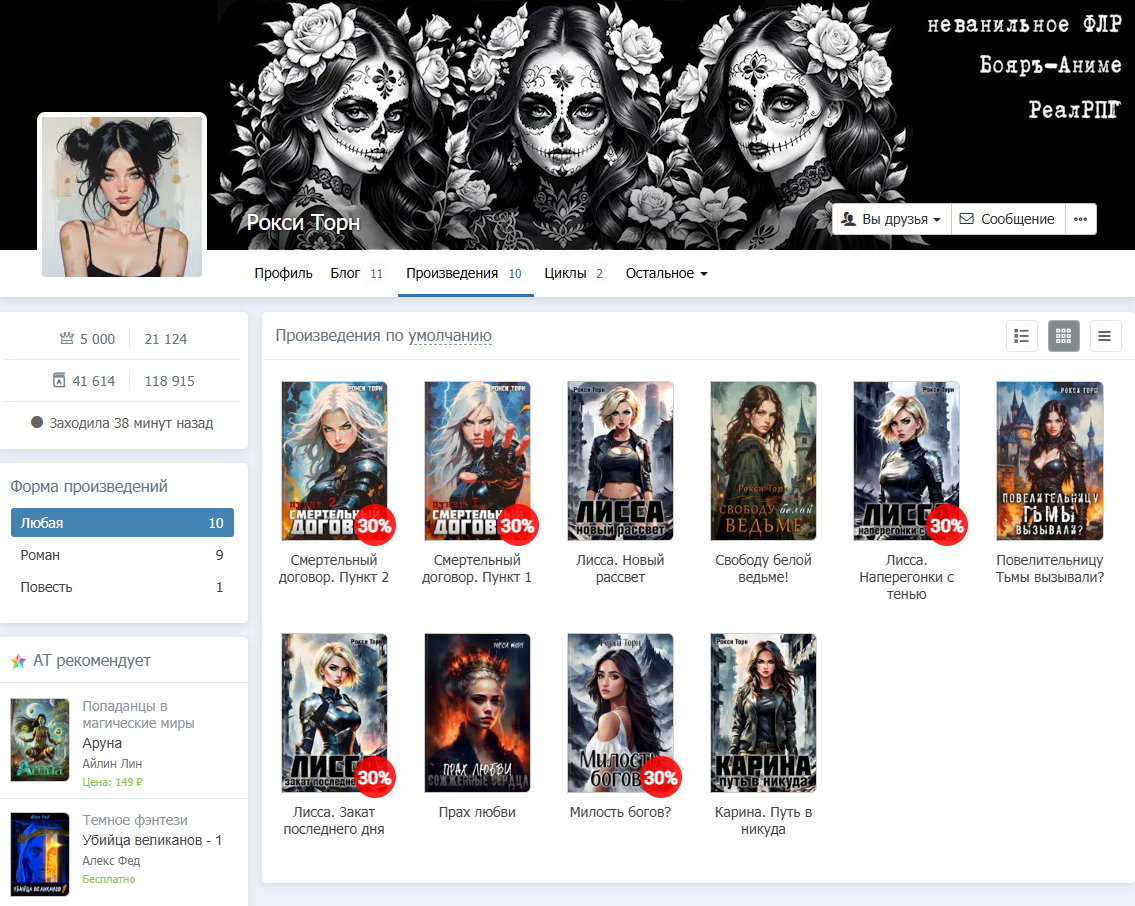Filter works by Роман form
Viewport: 1135px width, 906px height.
pyautogui.click(x=122, y=555)
